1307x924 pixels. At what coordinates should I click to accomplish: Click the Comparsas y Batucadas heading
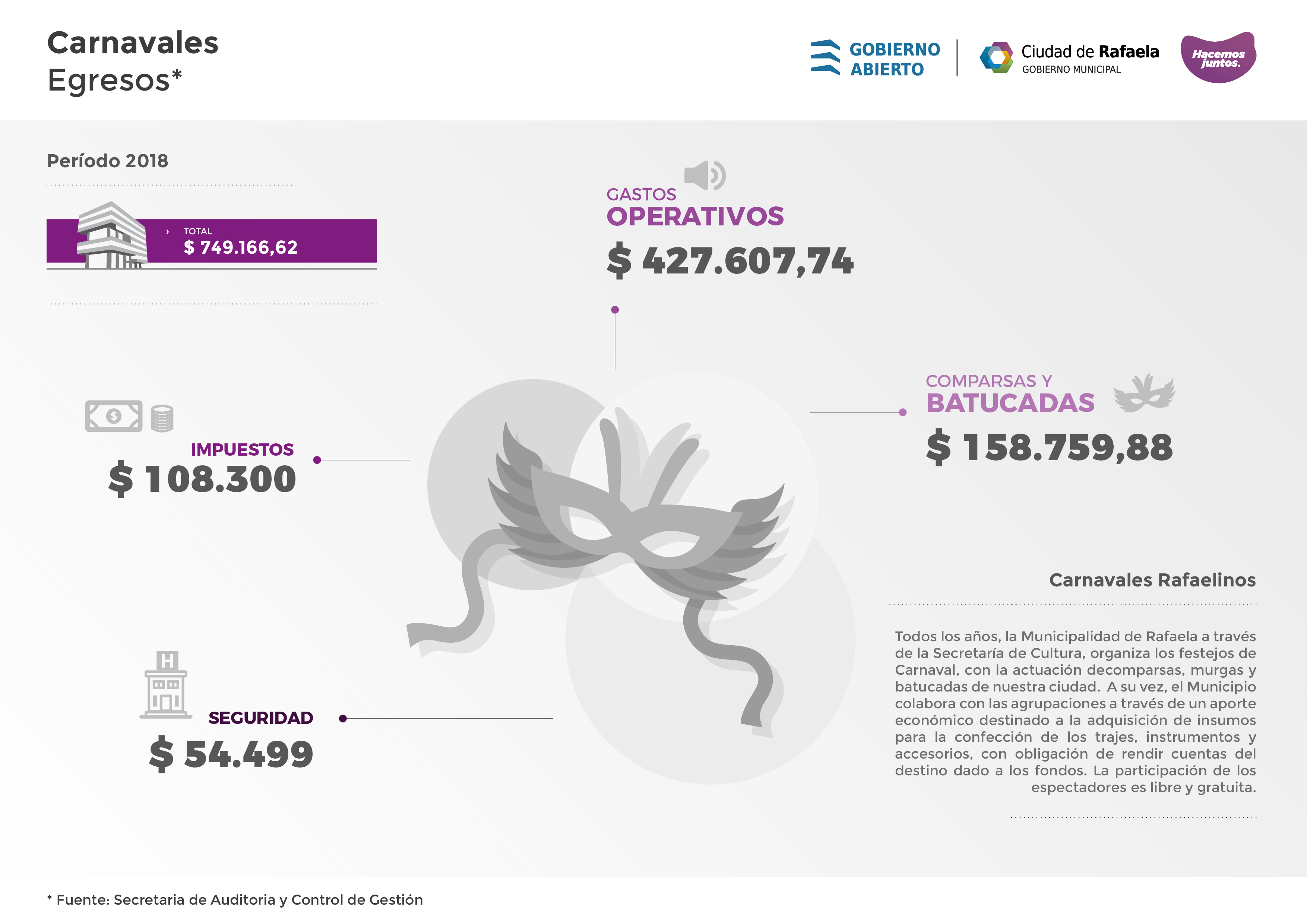point(1010,394)
